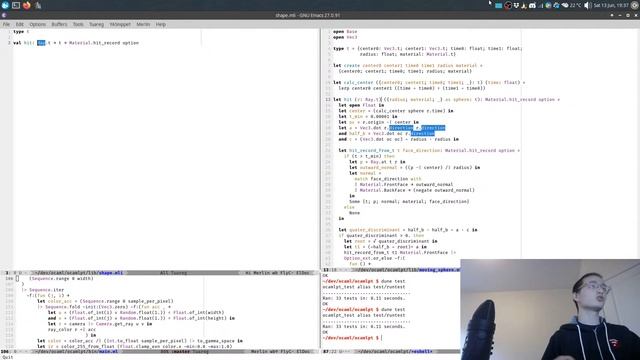The image size is (640, 360).
Task: Open the Dropbox tray icon
Action: pyautogui.click(x=516, y=6)
